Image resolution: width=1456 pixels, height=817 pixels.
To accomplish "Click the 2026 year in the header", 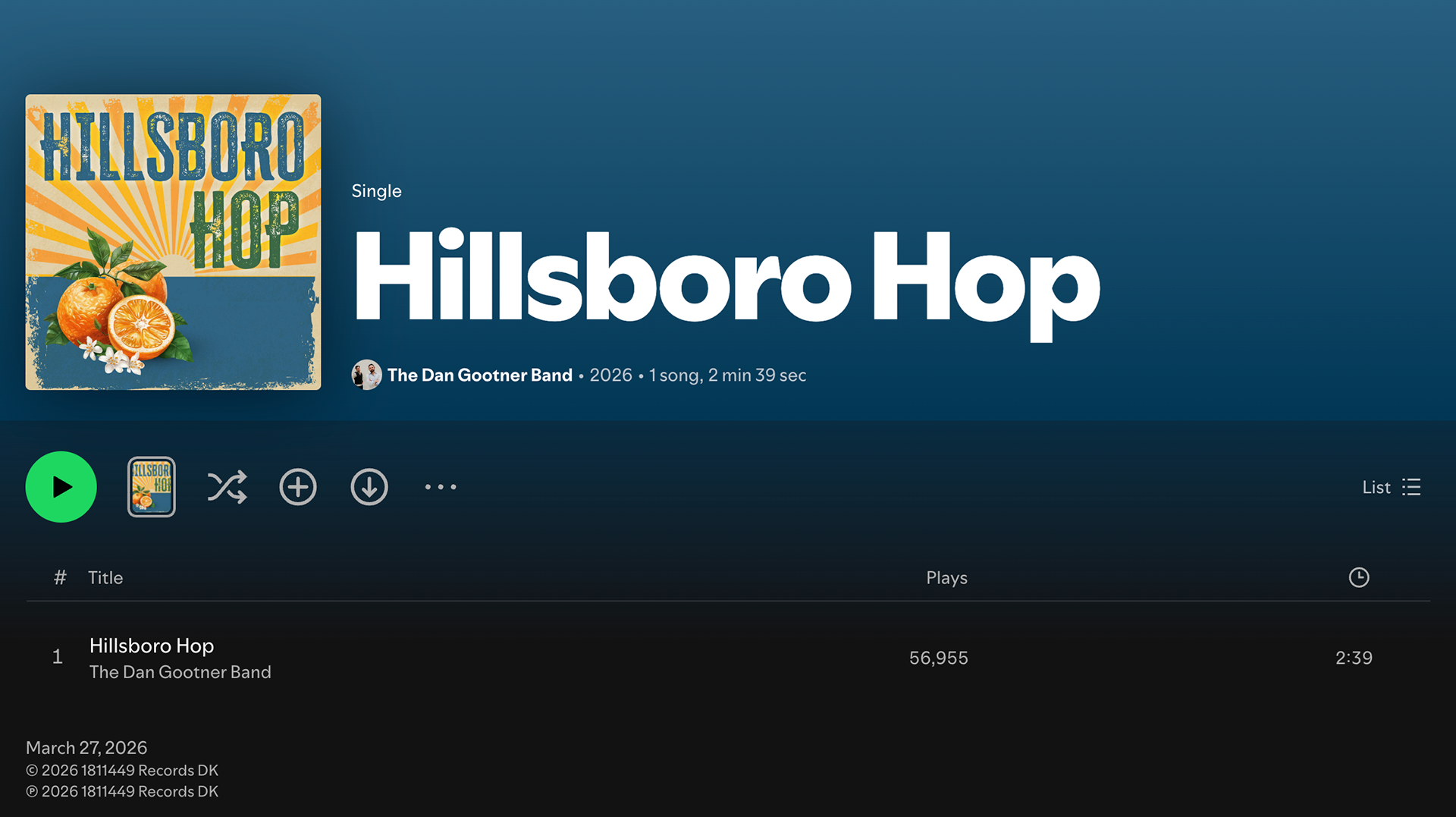I will (x=610, y=375).
